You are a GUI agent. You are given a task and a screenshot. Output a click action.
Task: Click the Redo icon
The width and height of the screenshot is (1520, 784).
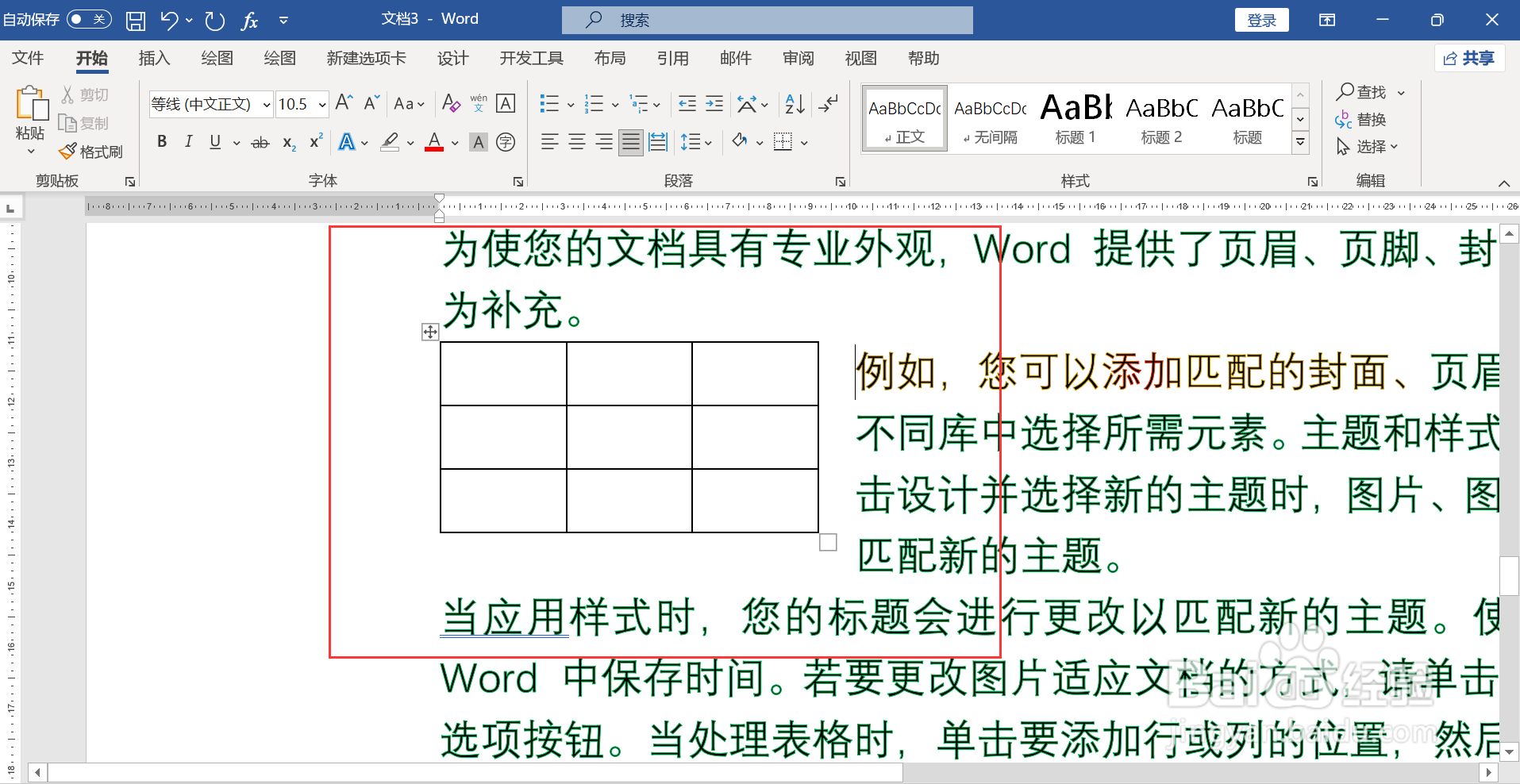[x=214, y=20]
